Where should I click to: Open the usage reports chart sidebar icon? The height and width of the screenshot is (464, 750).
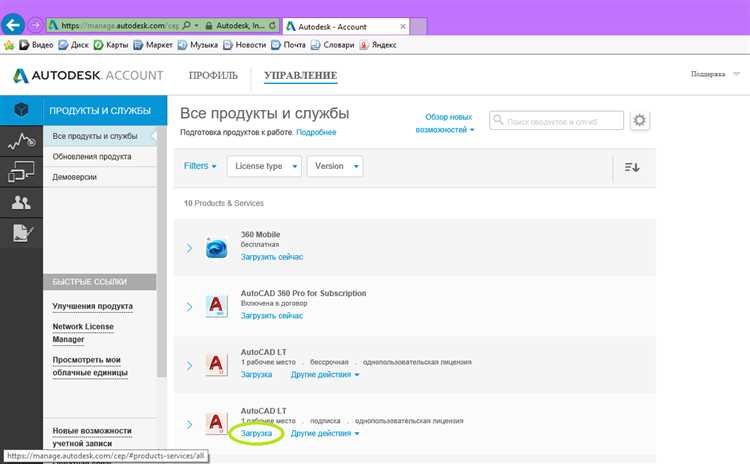coord(21,141)
